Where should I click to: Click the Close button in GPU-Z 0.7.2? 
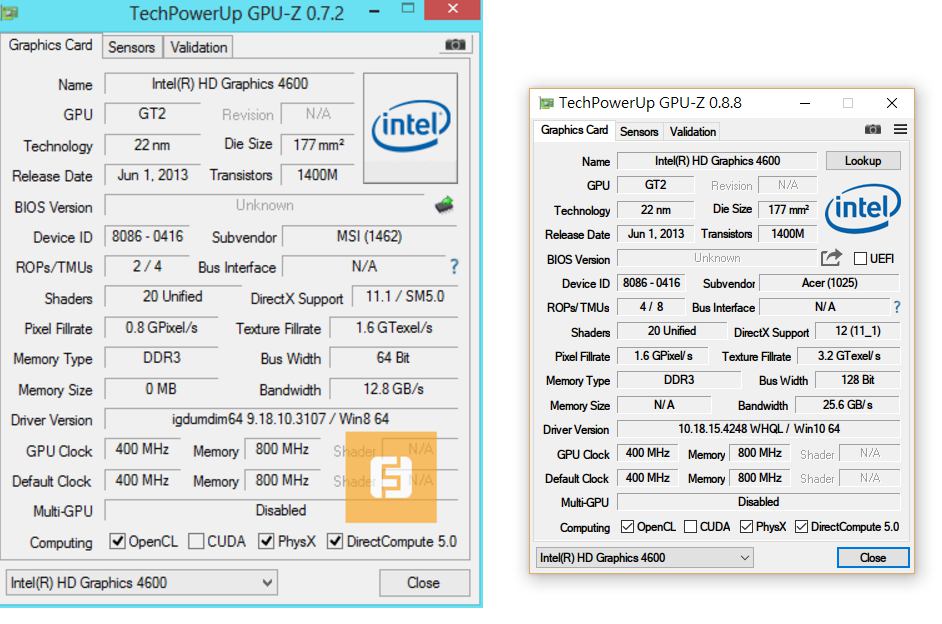tap(424, 583)
